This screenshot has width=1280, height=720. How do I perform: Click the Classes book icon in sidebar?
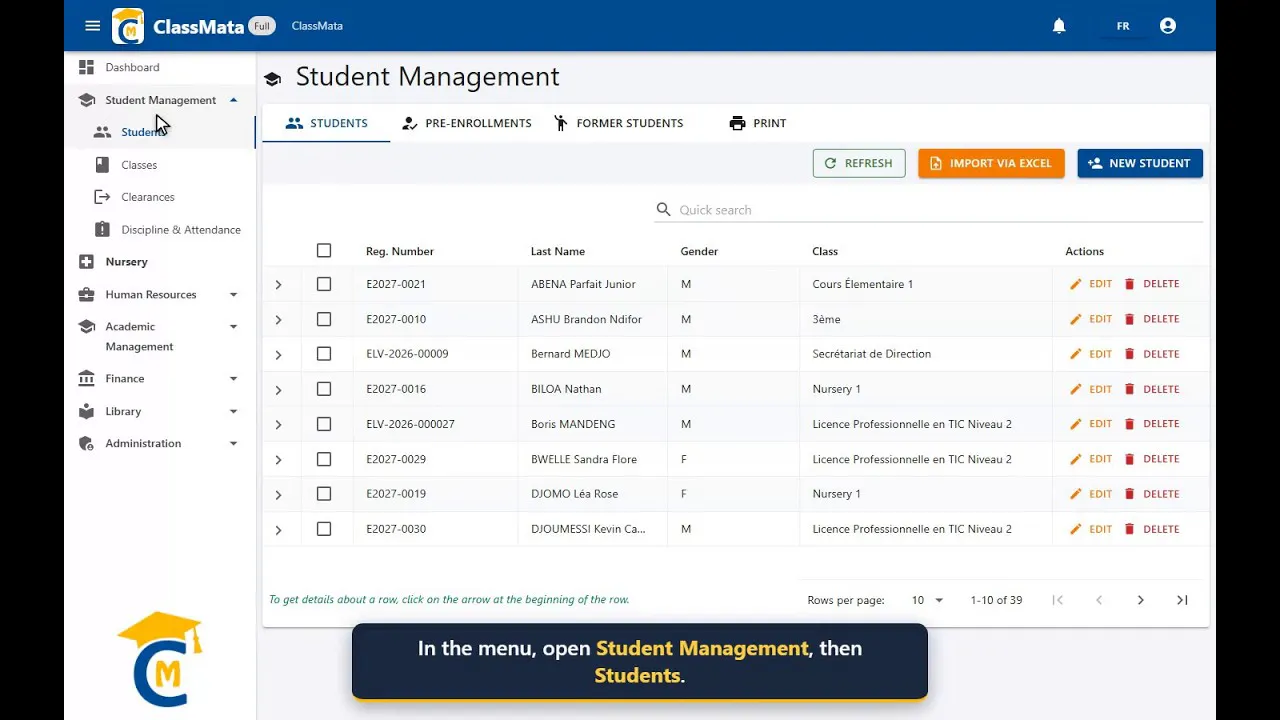click(x=102, y=165)
